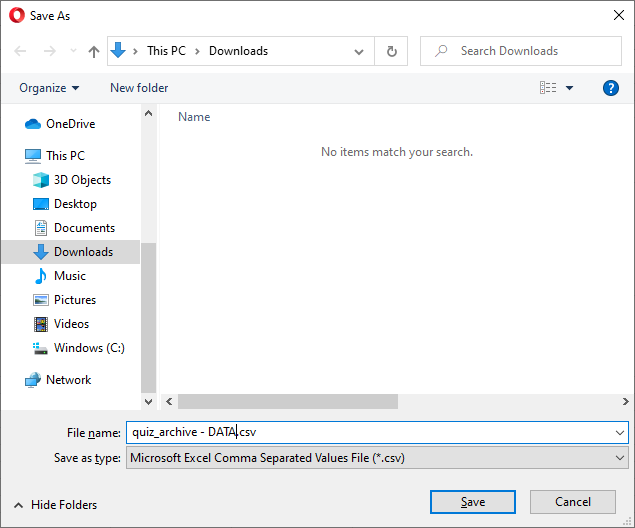Select OneDrive in the navigation pane
This screenshot has width=635, height=528.
tap(70, 124)
